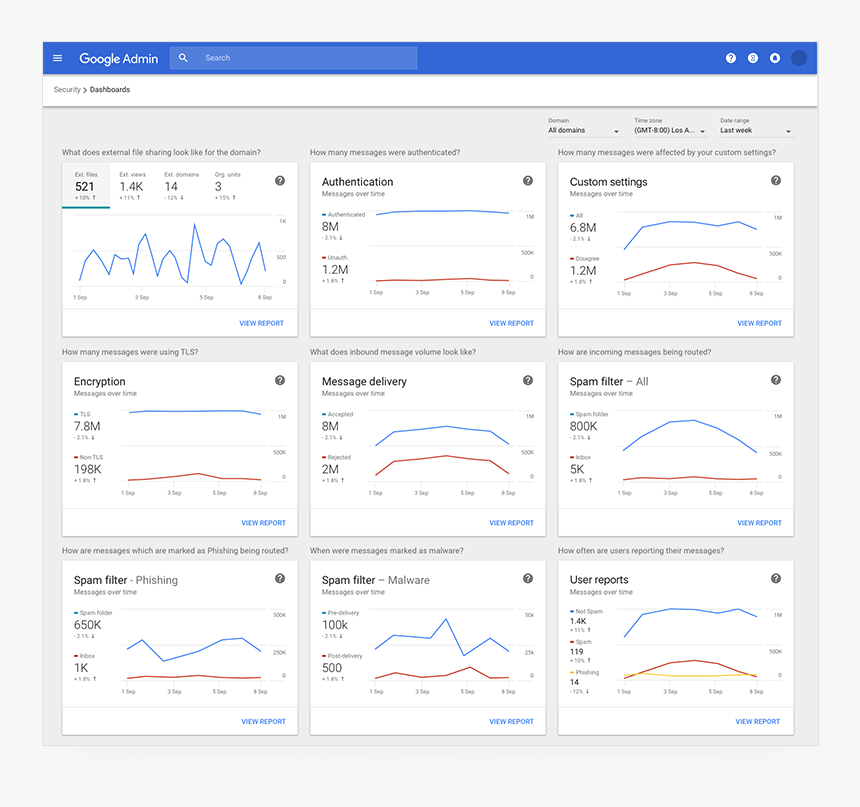Click the external file sharing line chart
This screenshot has height=807, width=860.
(x=179, y=255)
